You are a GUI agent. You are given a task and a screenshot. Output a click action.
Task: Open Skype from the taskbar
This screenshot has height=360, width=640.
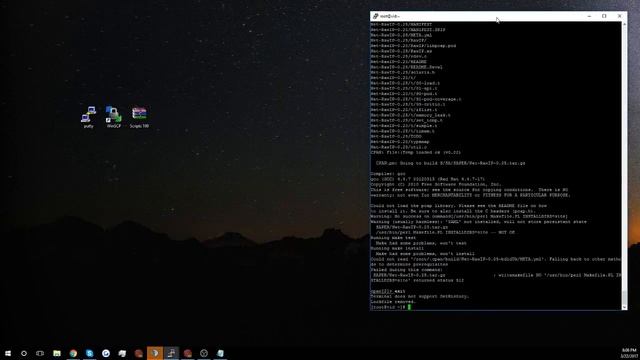pos(89,353)
